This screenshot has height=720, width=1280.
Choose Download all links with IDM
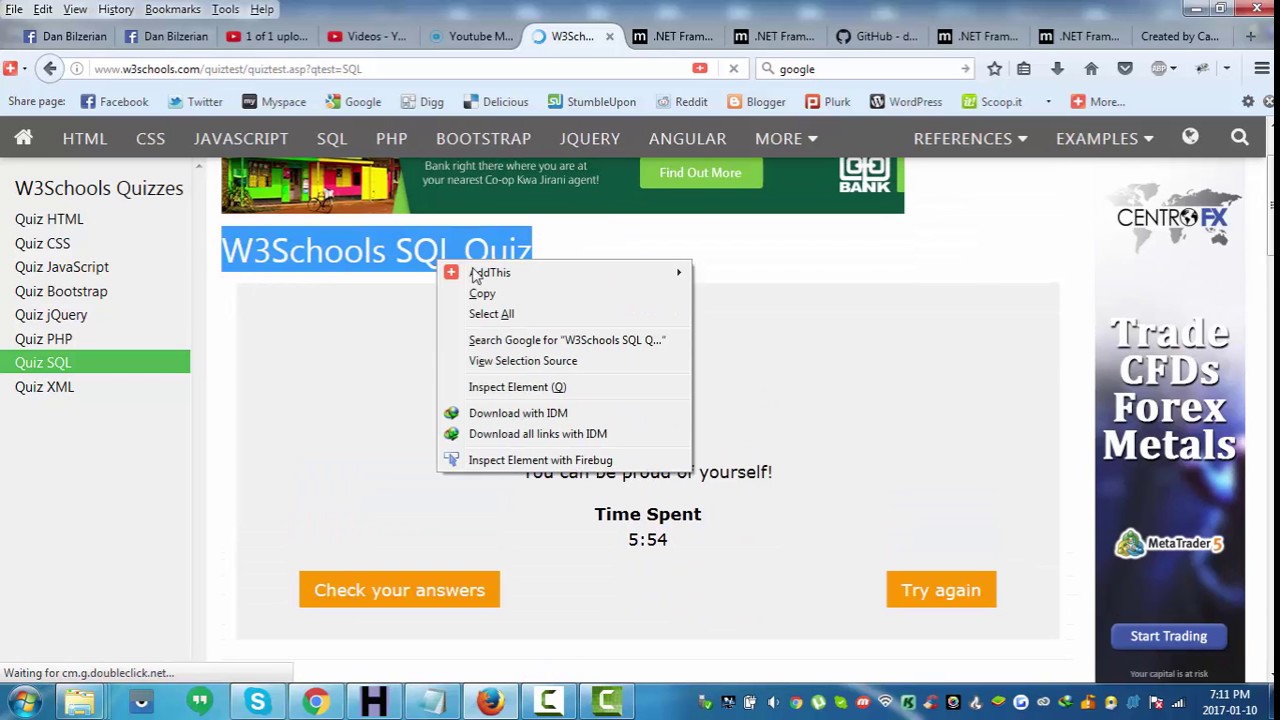[x=565, y=434]
